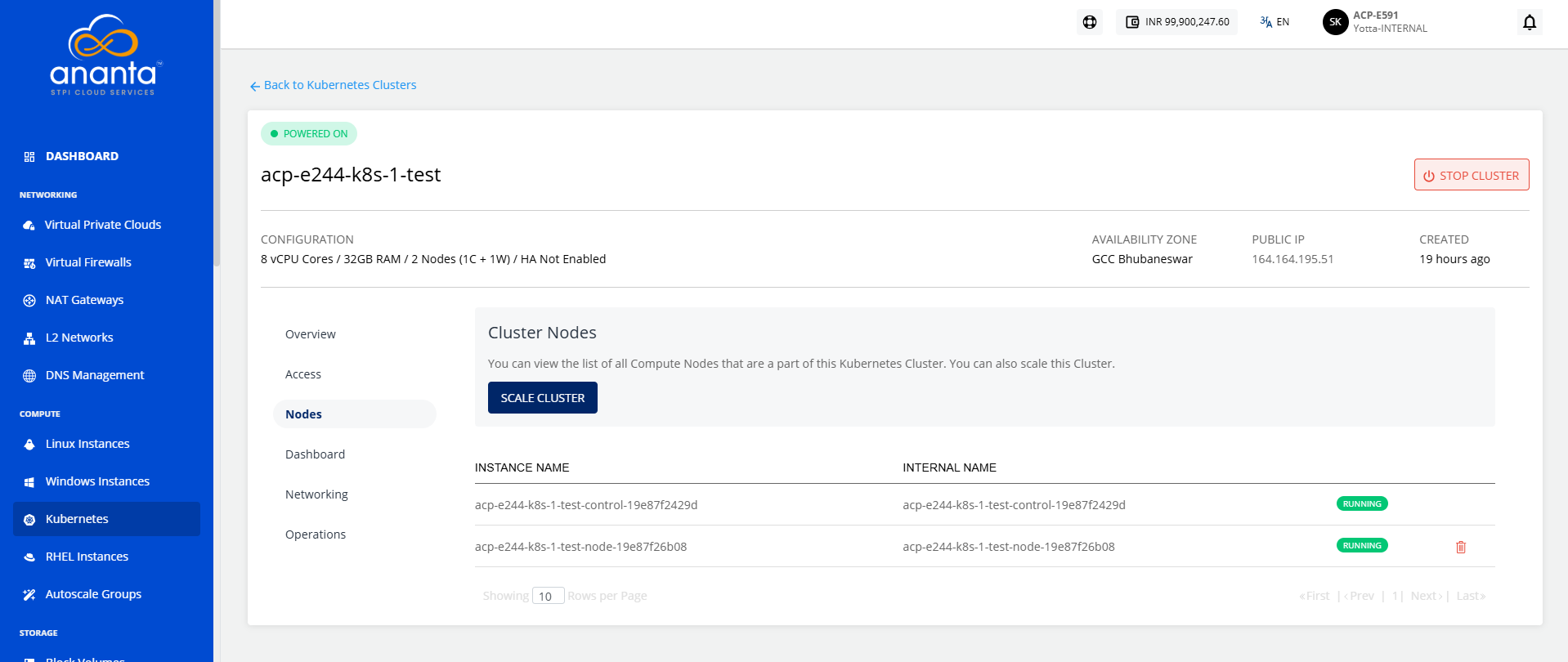The width and height of the screenshot is (1568, 662).
Task: Switch to the Access section
Action: point(303,374)
